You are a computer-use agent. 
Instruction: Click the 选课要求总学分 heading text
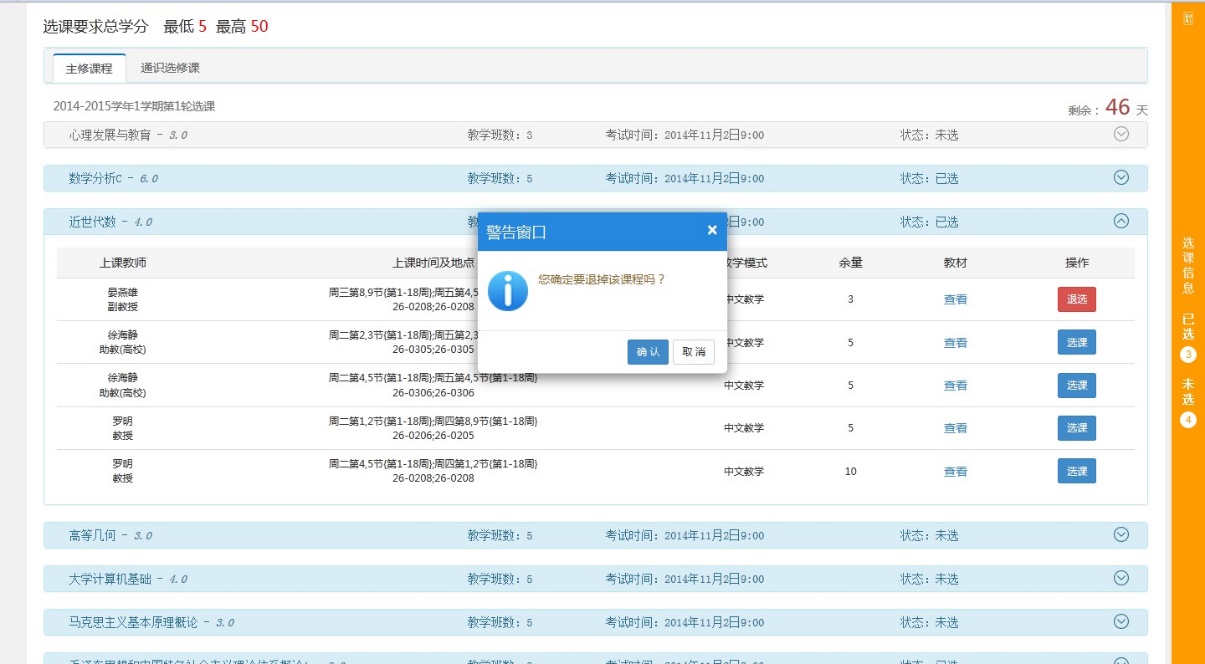click(x=96, y=26)
